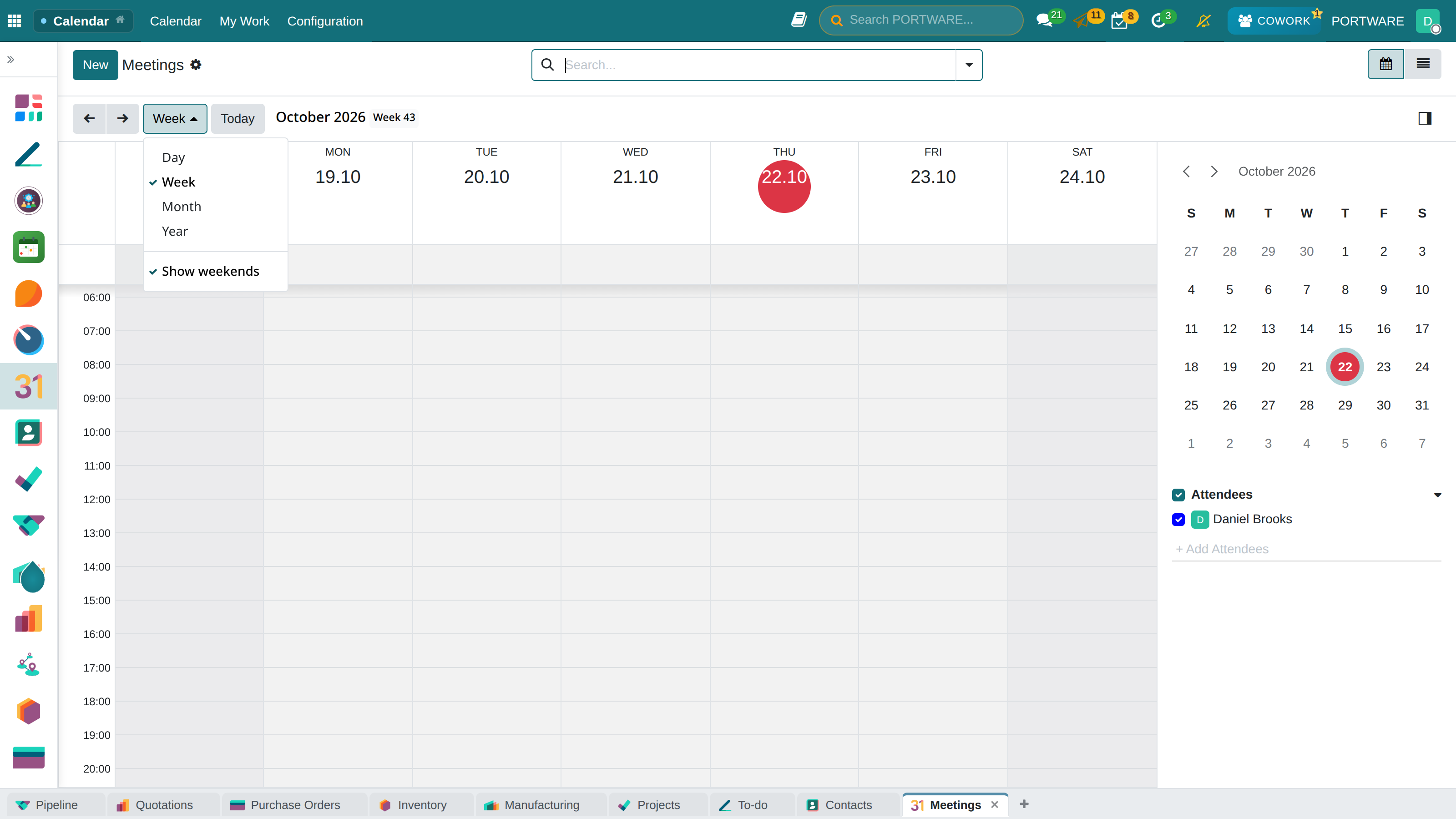Switch to the Inventory bottom tab
This screenshot has height=819, width=1456.
pyautogui.click(x=421, y=805)
